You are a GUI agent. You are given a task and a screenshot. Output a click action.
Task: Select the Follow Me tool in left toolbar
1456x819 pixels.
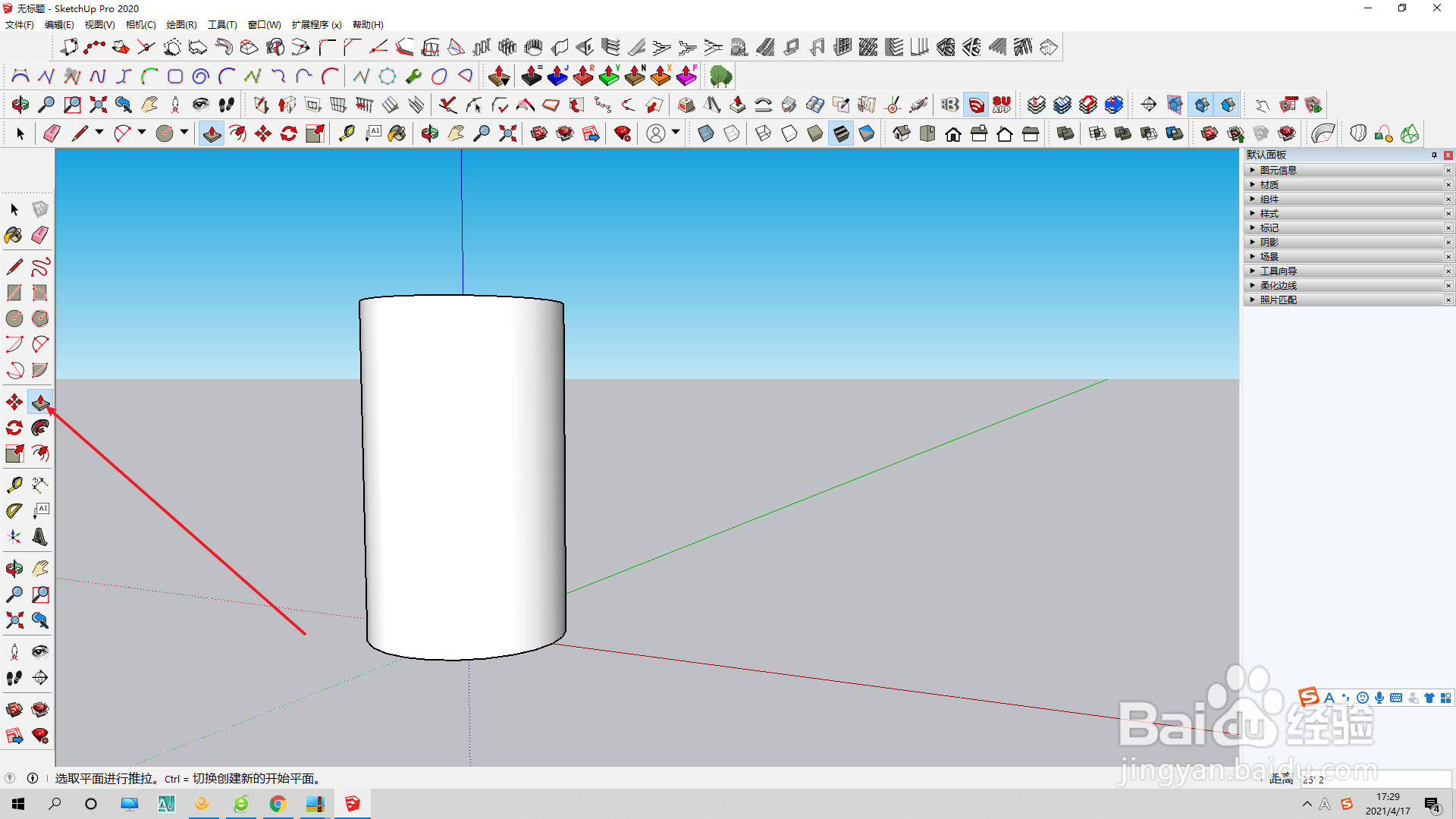[40, 428]
